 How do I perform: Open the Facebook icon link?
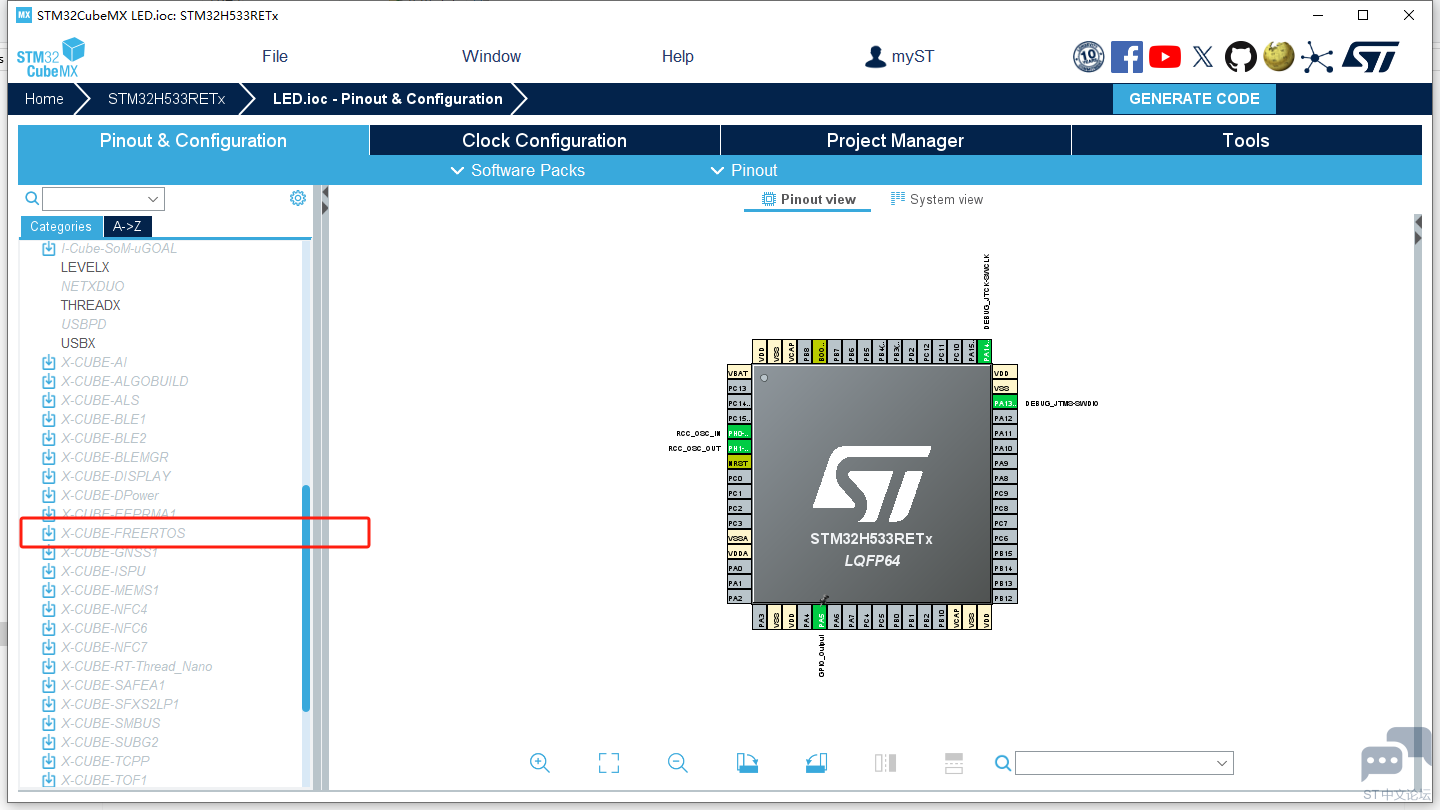pos(1127,57)
